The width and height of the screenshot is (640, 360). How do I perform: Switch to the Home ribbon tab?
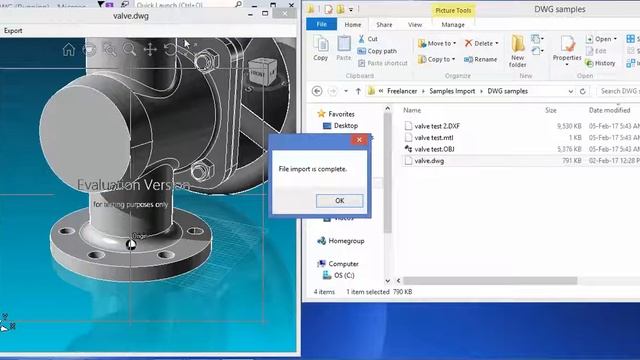[353, 25]
